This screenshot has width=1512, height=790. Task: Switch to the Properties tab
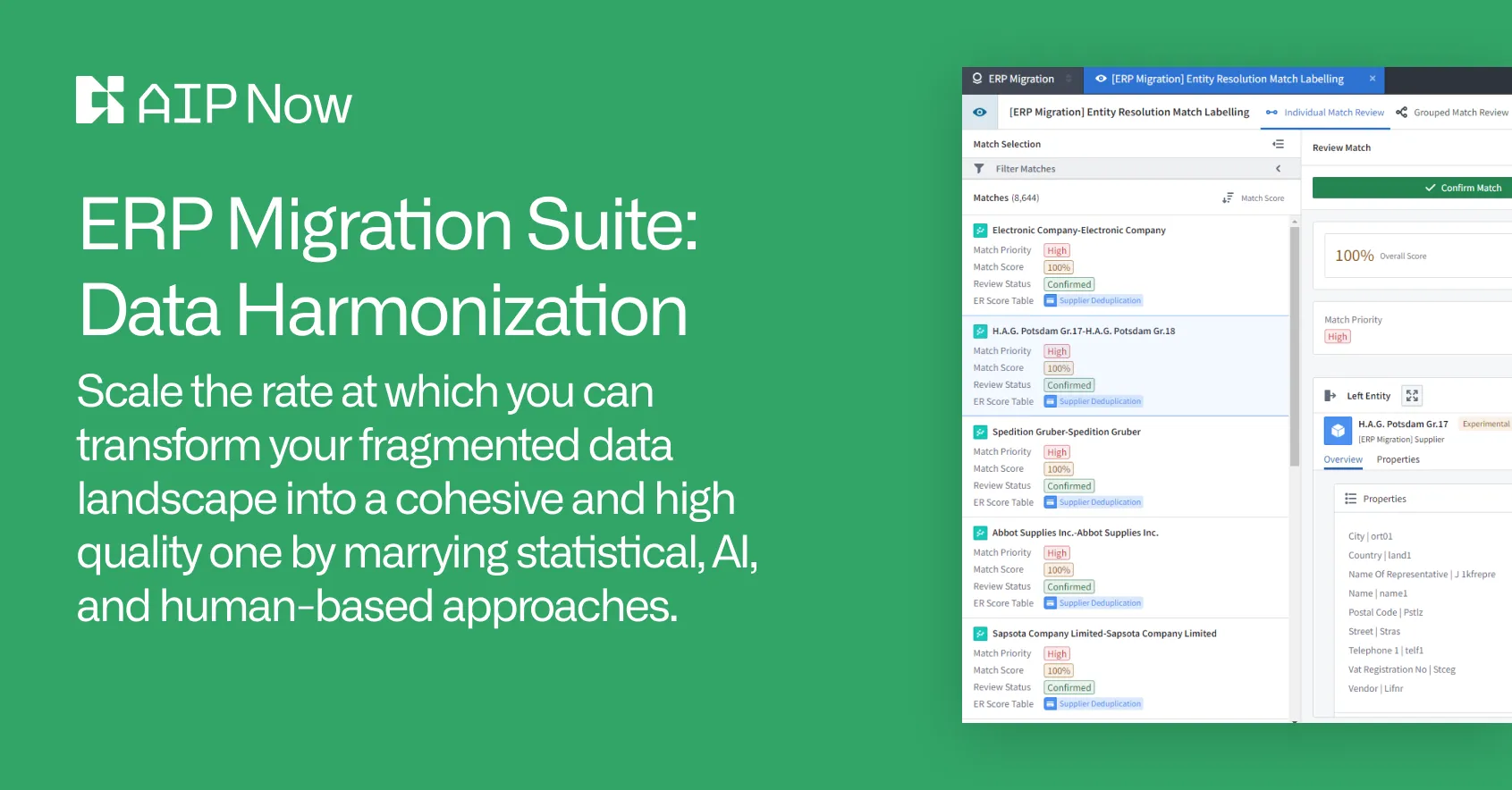[1398, 460]
